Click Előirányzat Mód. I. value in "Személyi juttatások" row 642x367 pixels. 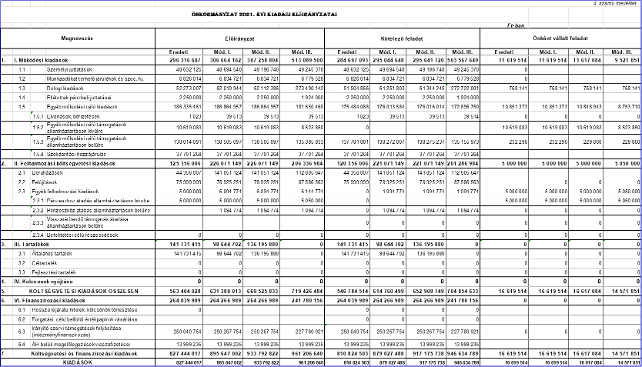[x=228, y=70]
